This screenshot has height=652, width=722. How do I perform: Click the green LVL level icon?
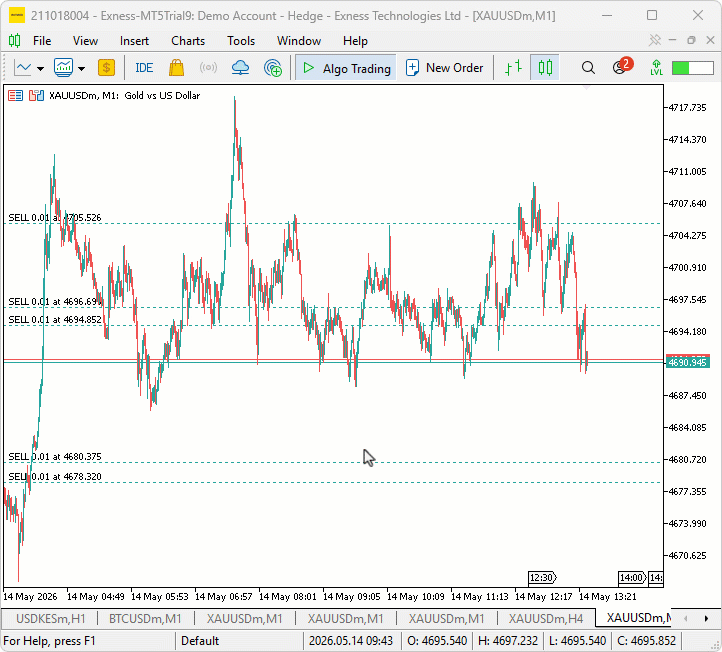click(657, 68)
